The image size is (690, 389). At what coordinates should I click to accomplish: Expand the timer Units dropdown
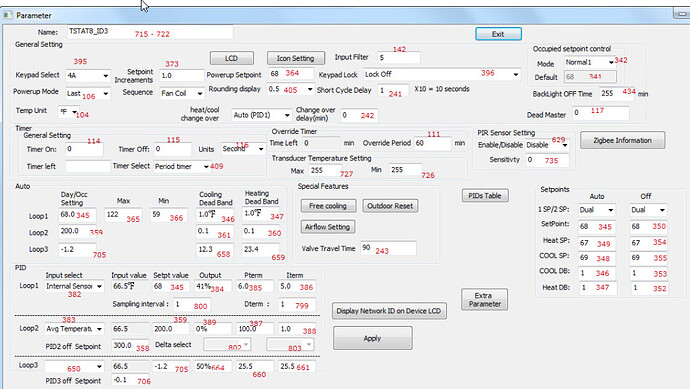pos(242,149)
